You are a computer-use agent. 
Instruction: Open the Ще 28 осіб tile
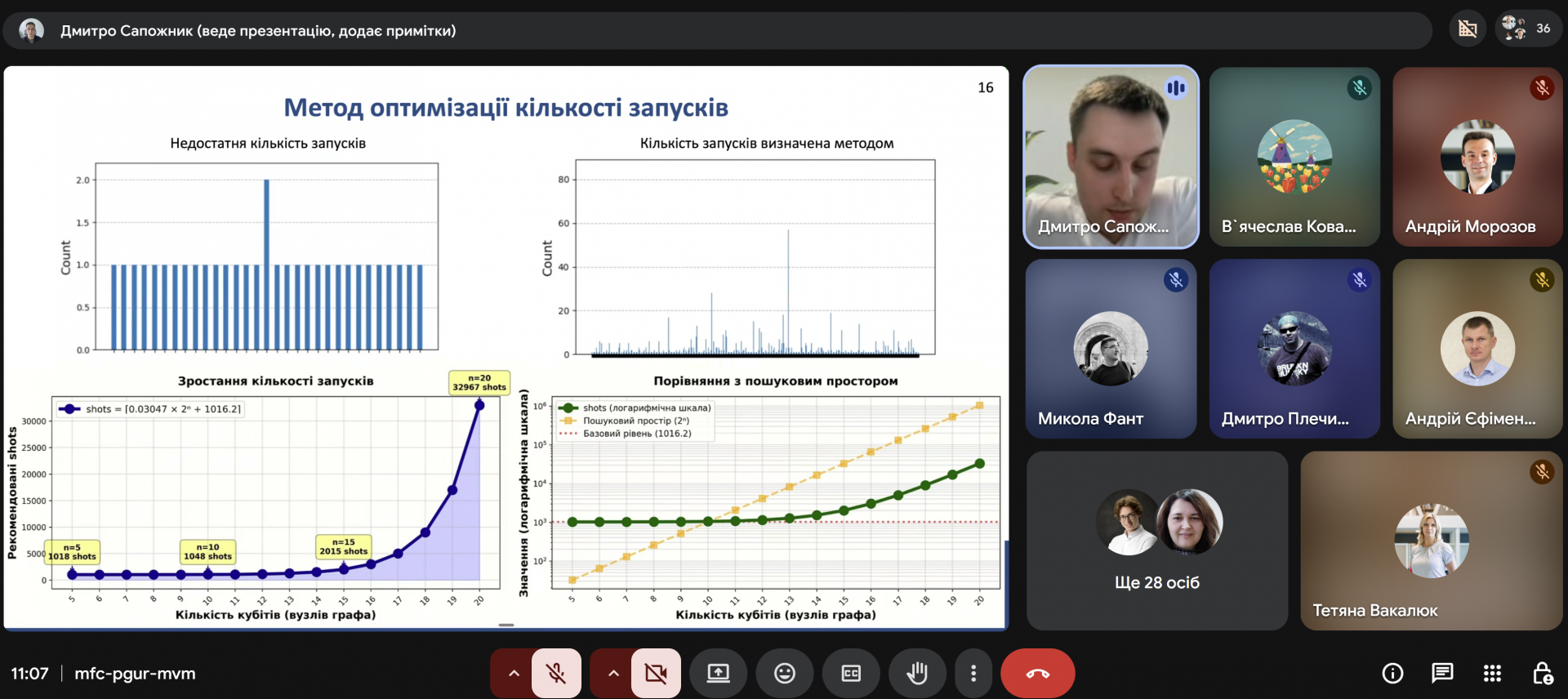point(1157,541)
